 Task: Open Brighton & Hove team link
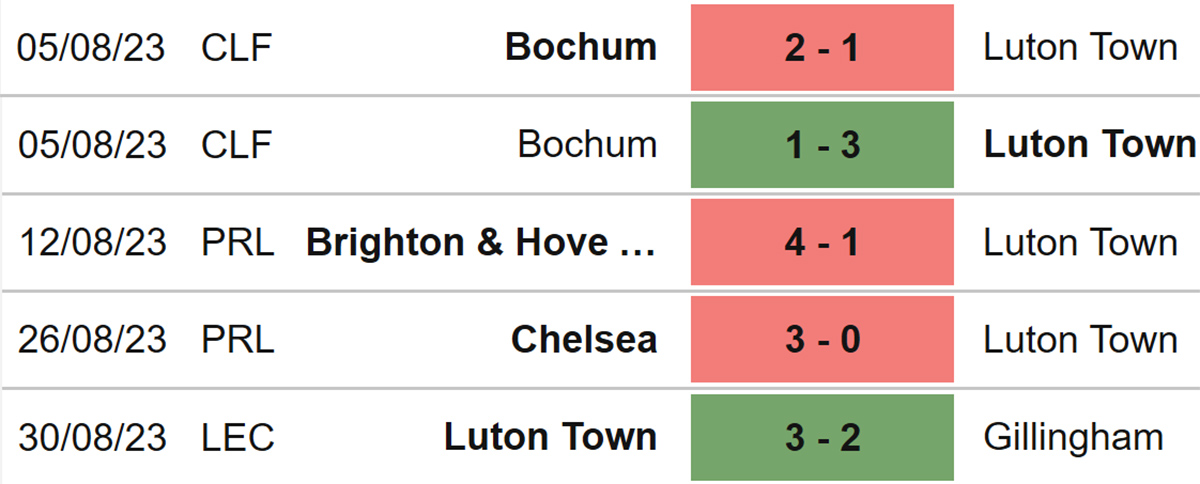(x=481, y=242)
